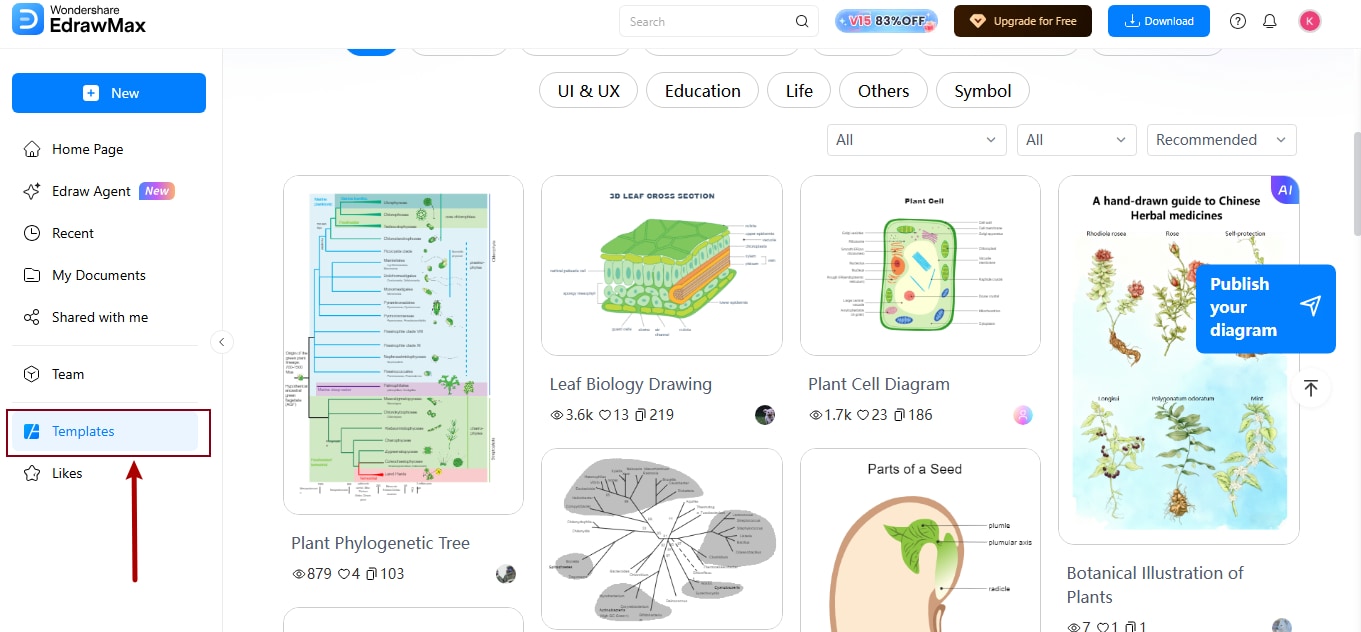
Task: Open Likes via the heart icon
Action: click(31, 473)
